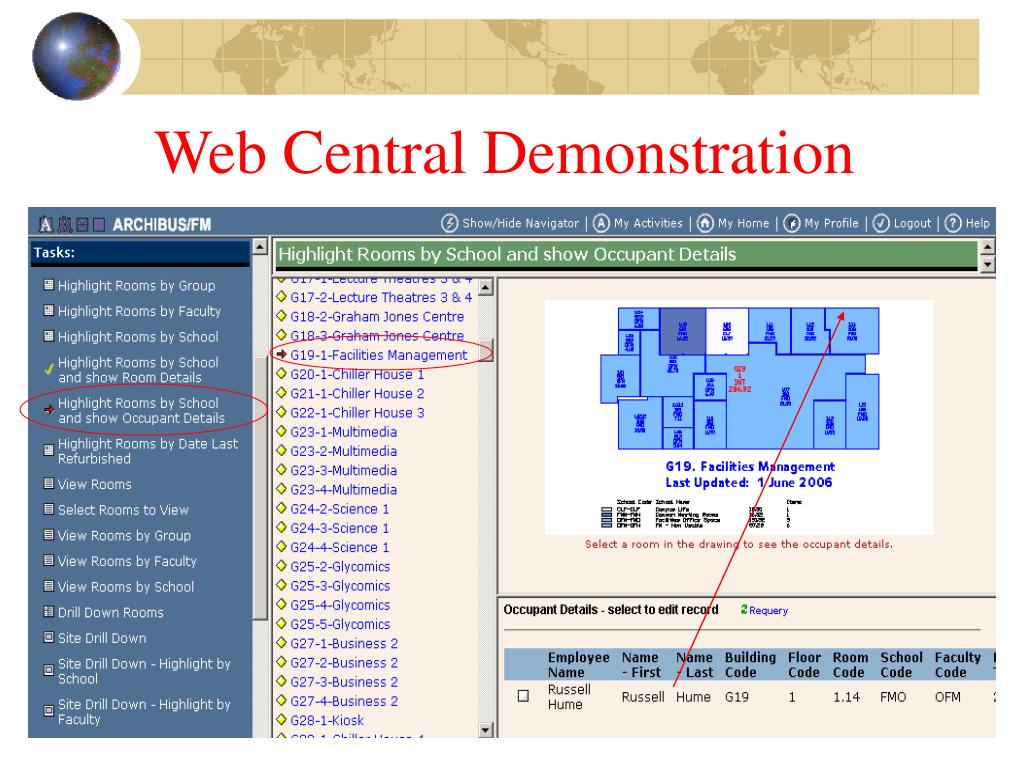Open Highlight Rooms by Faculty task
The height and width of the screenshot is (768, 1024).
tap(139, 311)
